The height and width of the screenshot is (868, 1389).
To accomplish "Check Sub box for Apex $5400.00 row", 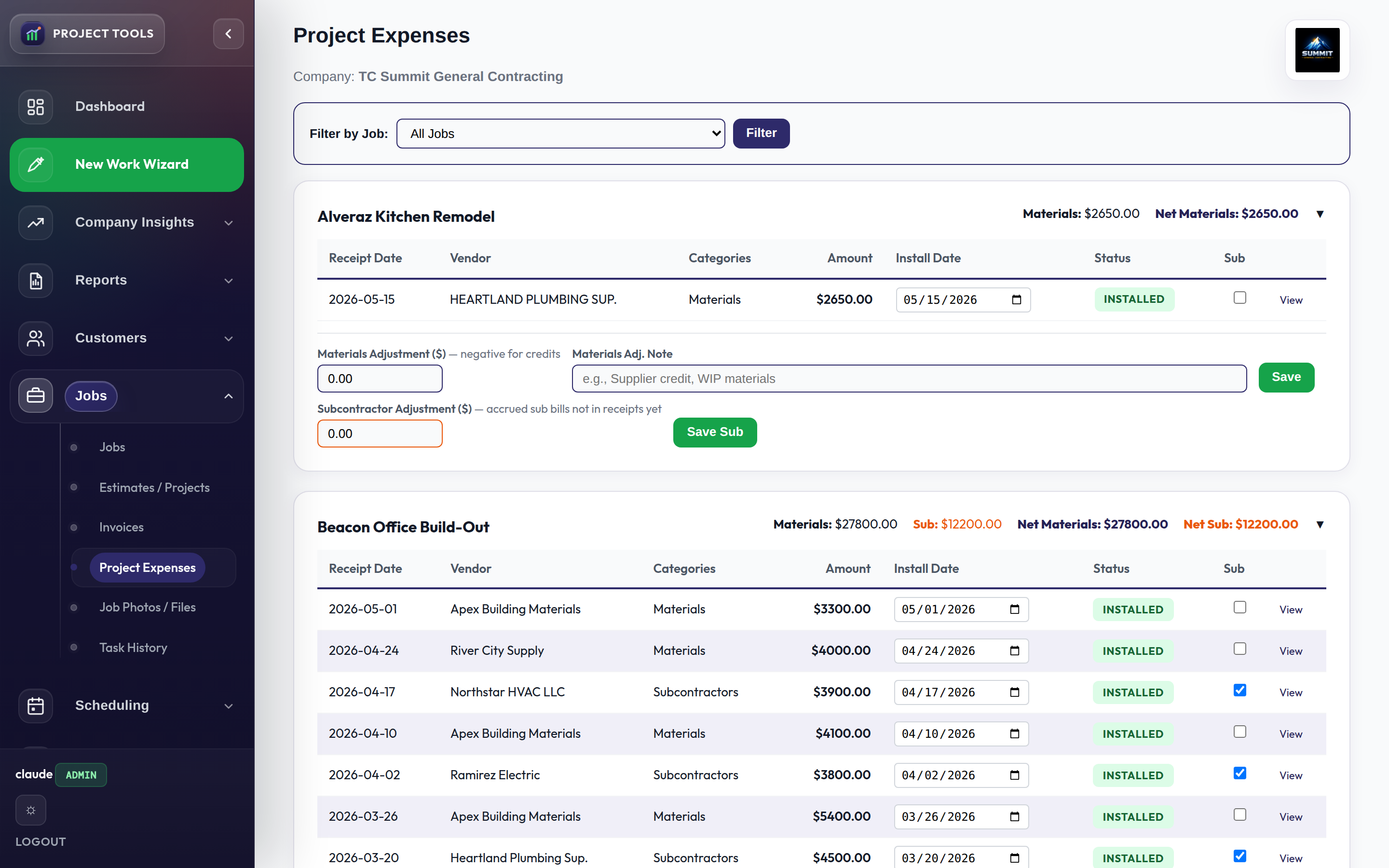I will [1240, 814].
